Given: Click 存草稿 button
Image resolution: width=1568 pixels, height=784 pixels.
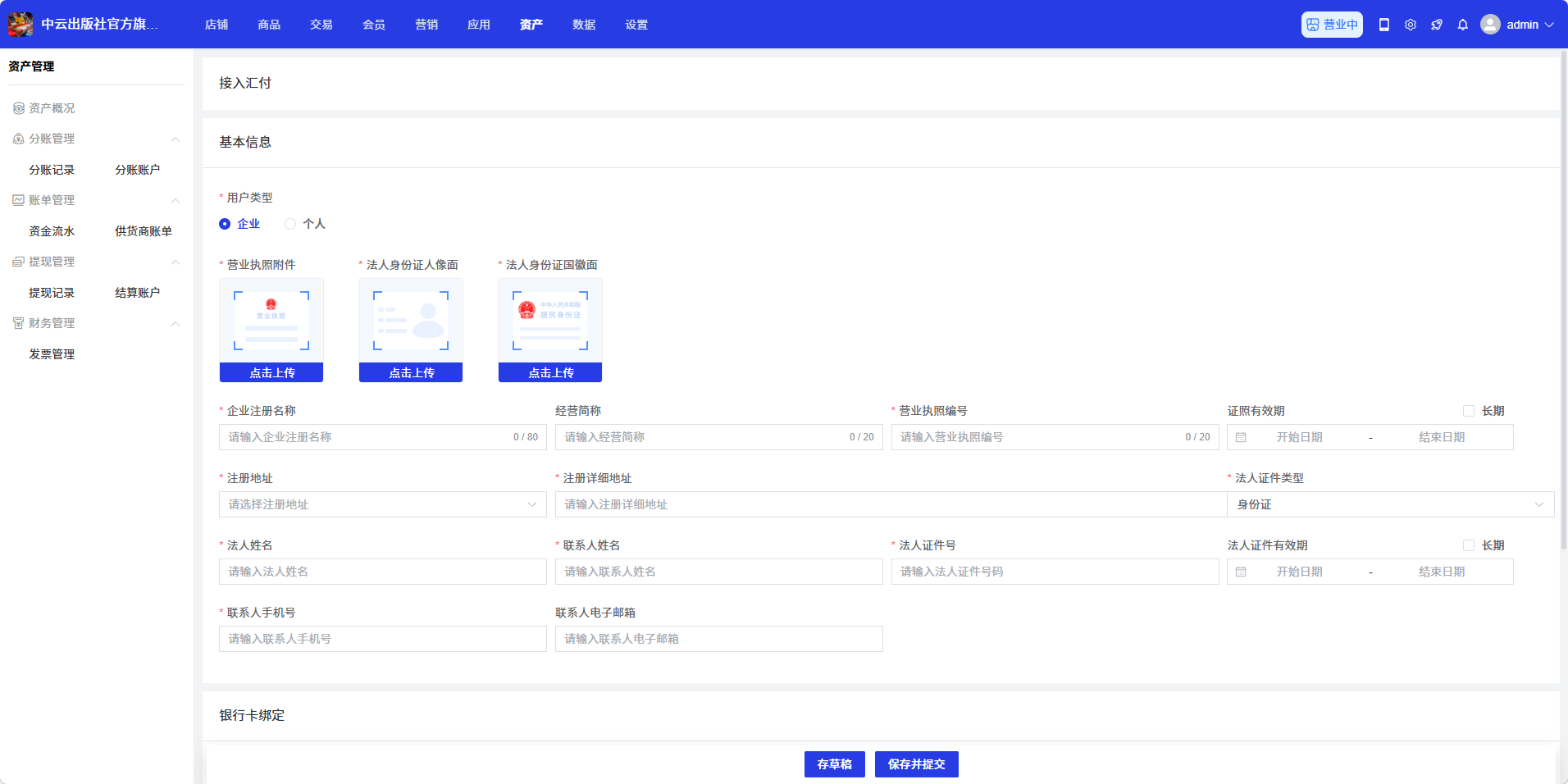Looking at the screenshot, I should click(834, 764).
